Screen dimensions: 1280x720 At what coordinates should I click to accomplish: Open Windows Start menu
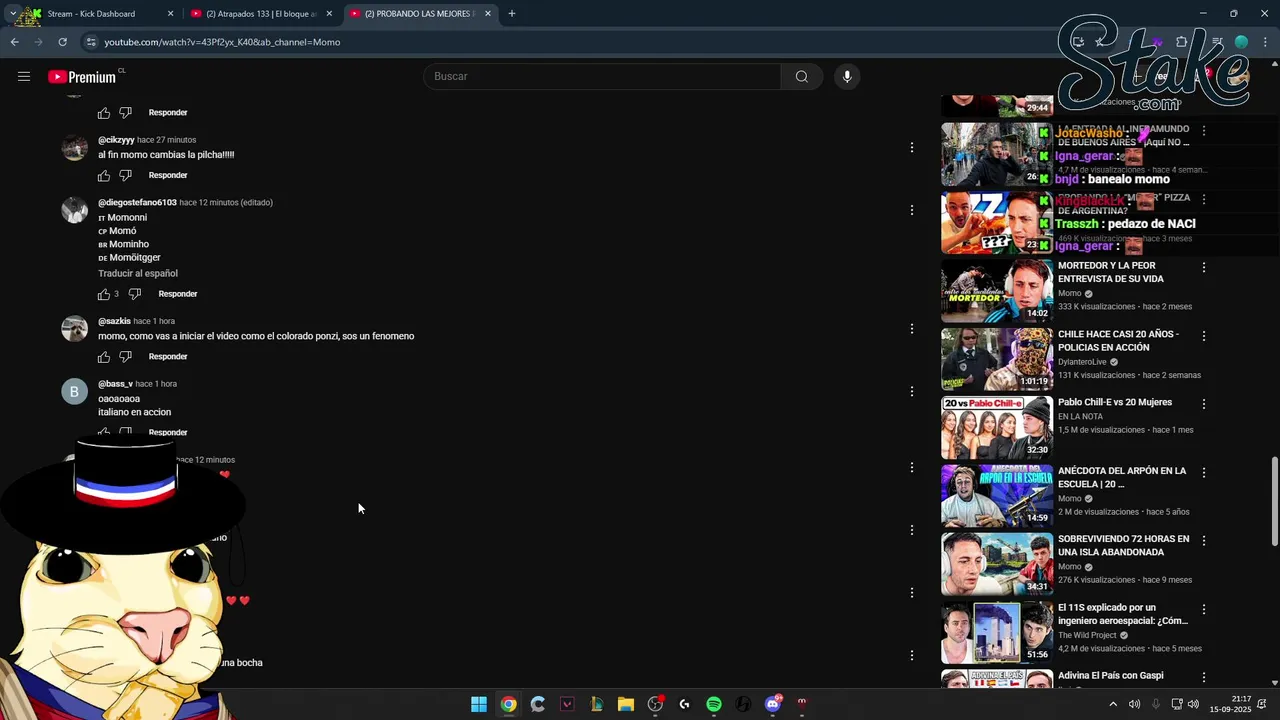click(479, 704)
